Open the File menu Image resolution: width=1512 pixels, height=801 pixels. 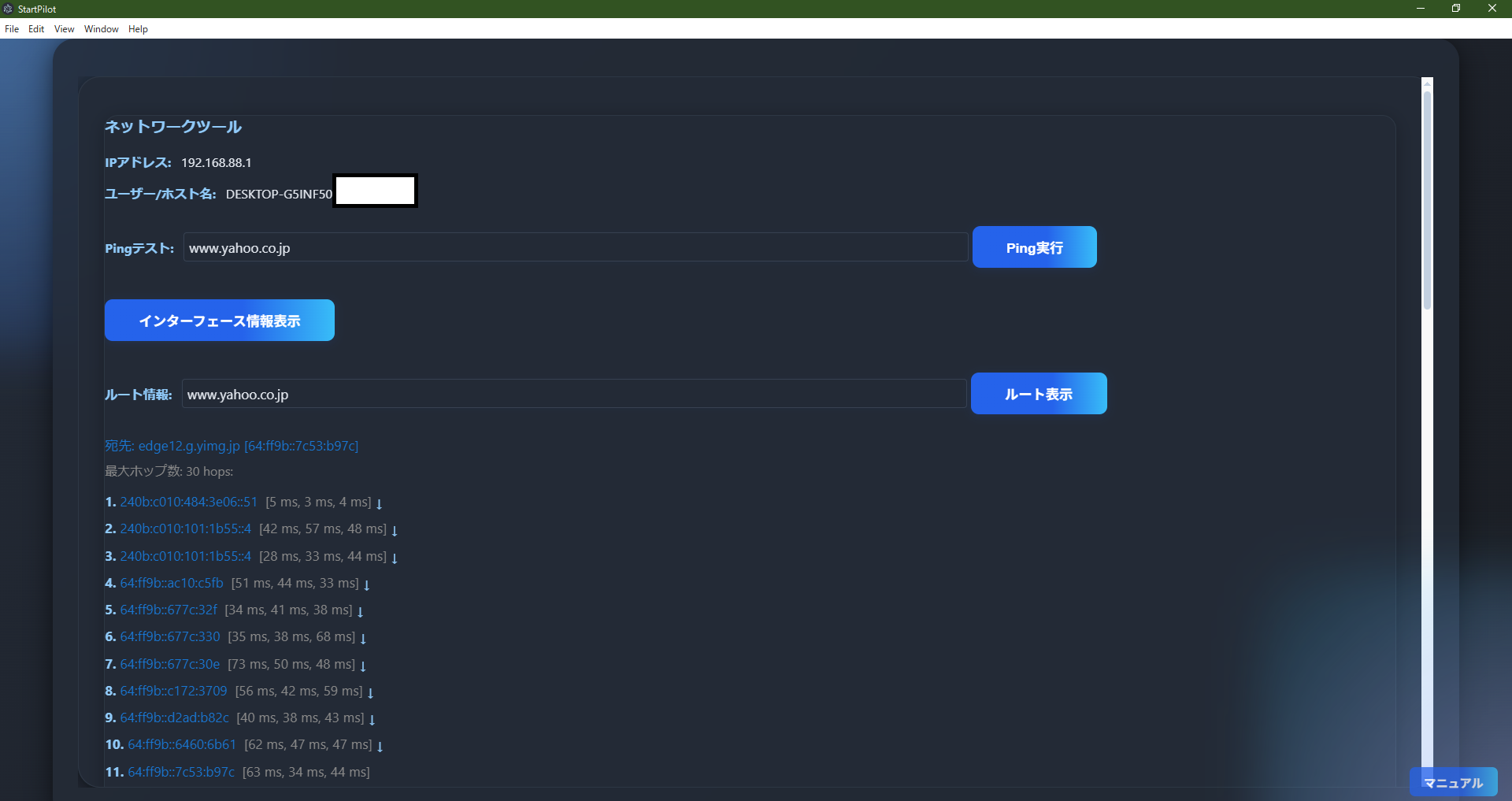[x=12, y=29]
